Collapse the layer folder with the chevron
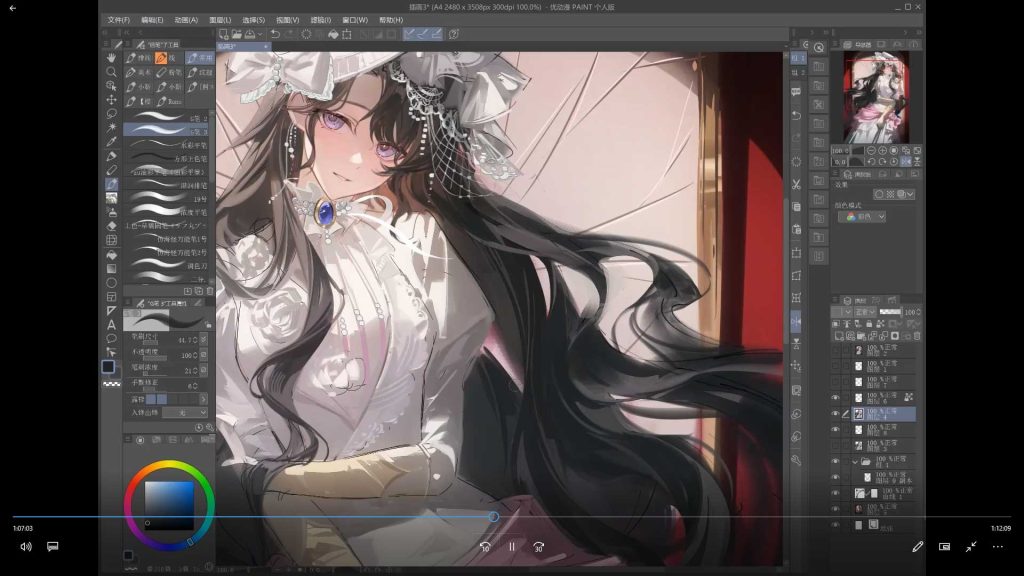The height and width of the screenshot is (576, 1024). [854, 462]
